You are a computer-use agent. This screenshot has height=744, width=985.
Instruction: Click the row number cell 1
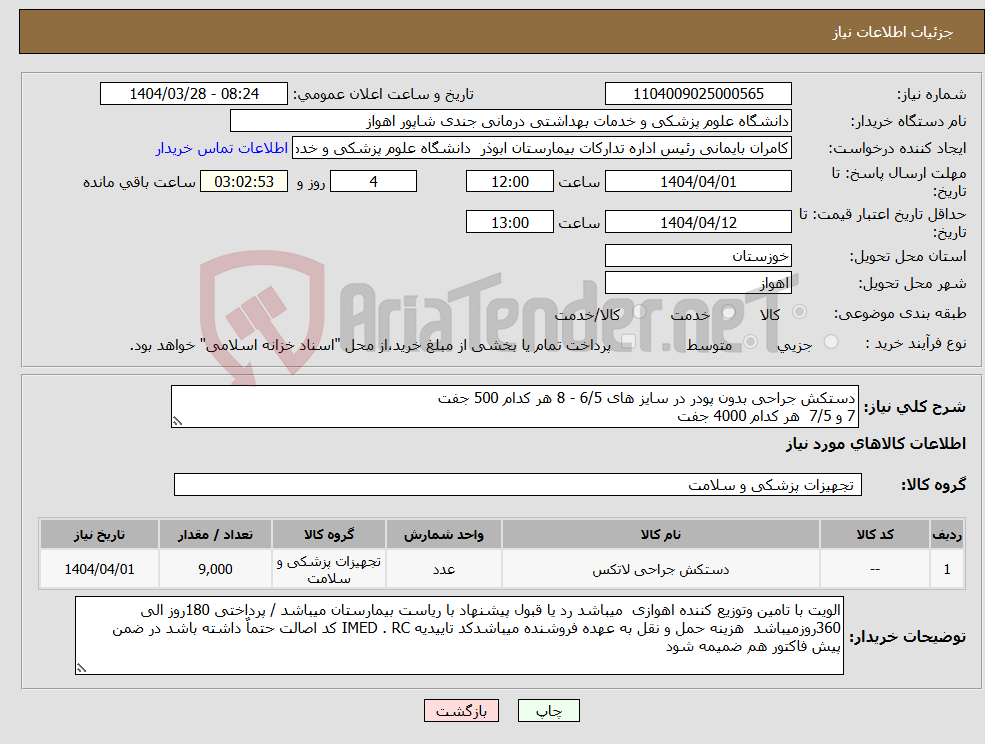click(x=947, y=569)
